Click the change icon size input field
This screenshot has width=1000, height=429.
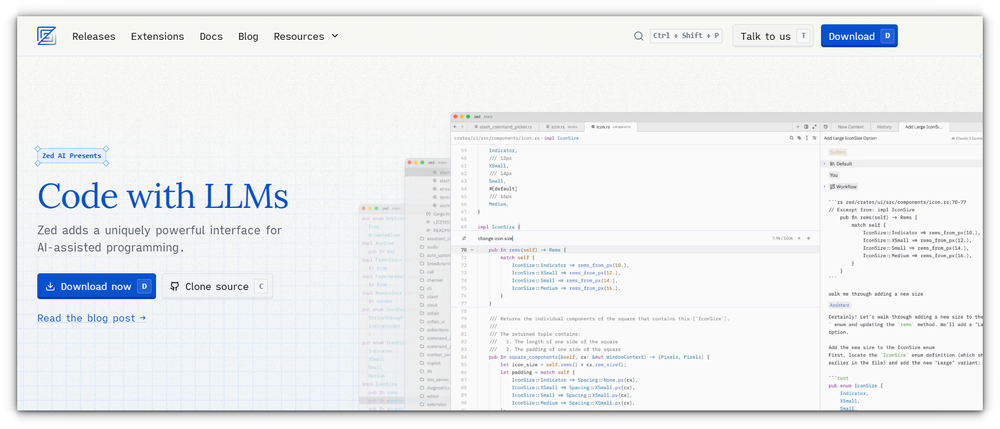pos(619,238)
